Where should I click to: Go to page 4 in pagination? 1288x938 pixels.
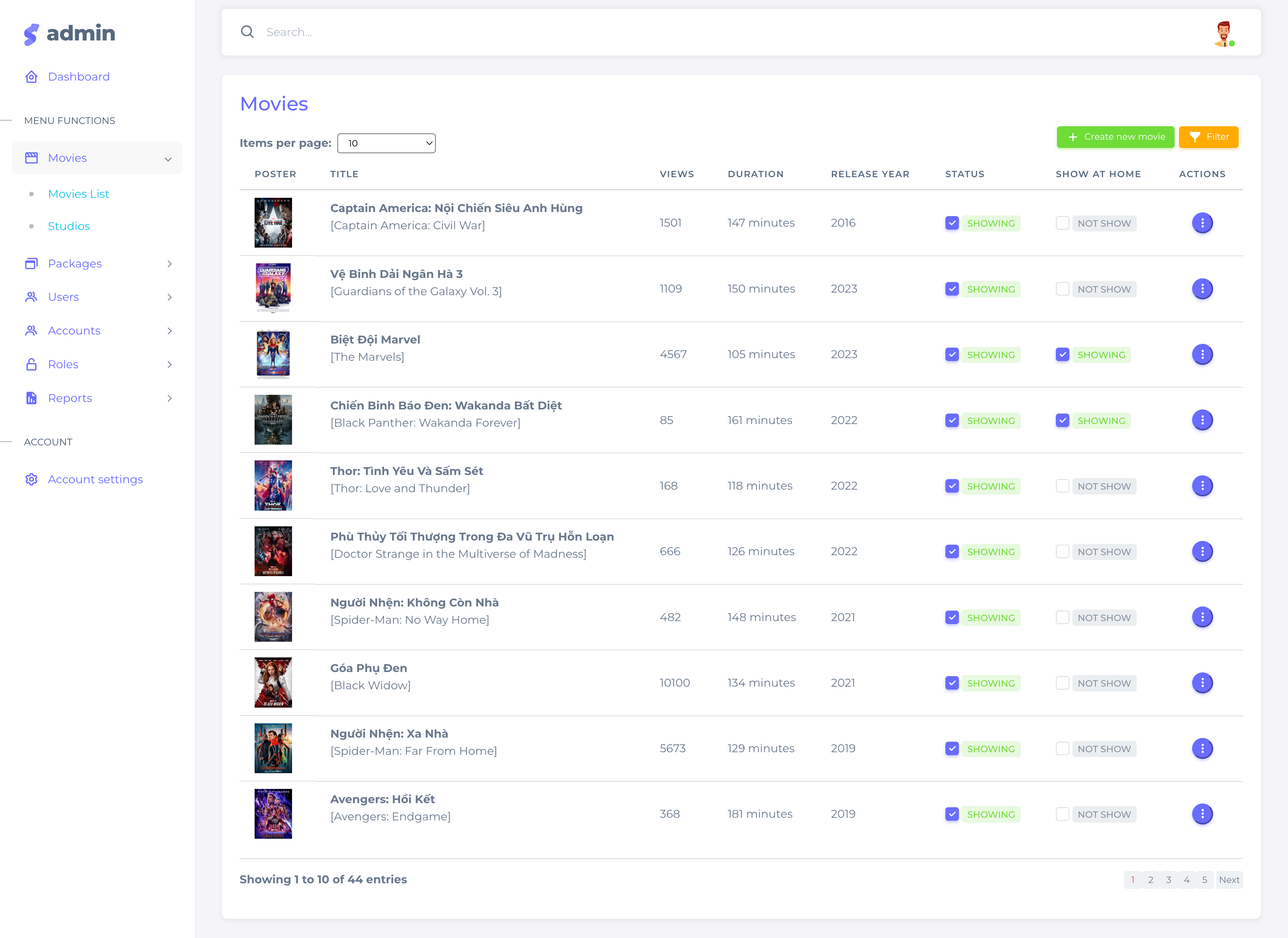pos(1186,880)
